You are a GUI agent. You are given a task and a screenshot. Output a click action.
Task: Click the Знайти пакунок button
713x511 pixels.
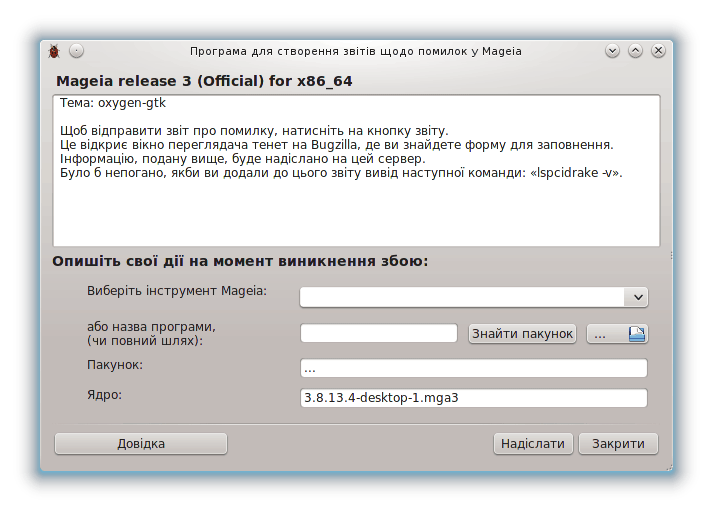pos(522,334)
